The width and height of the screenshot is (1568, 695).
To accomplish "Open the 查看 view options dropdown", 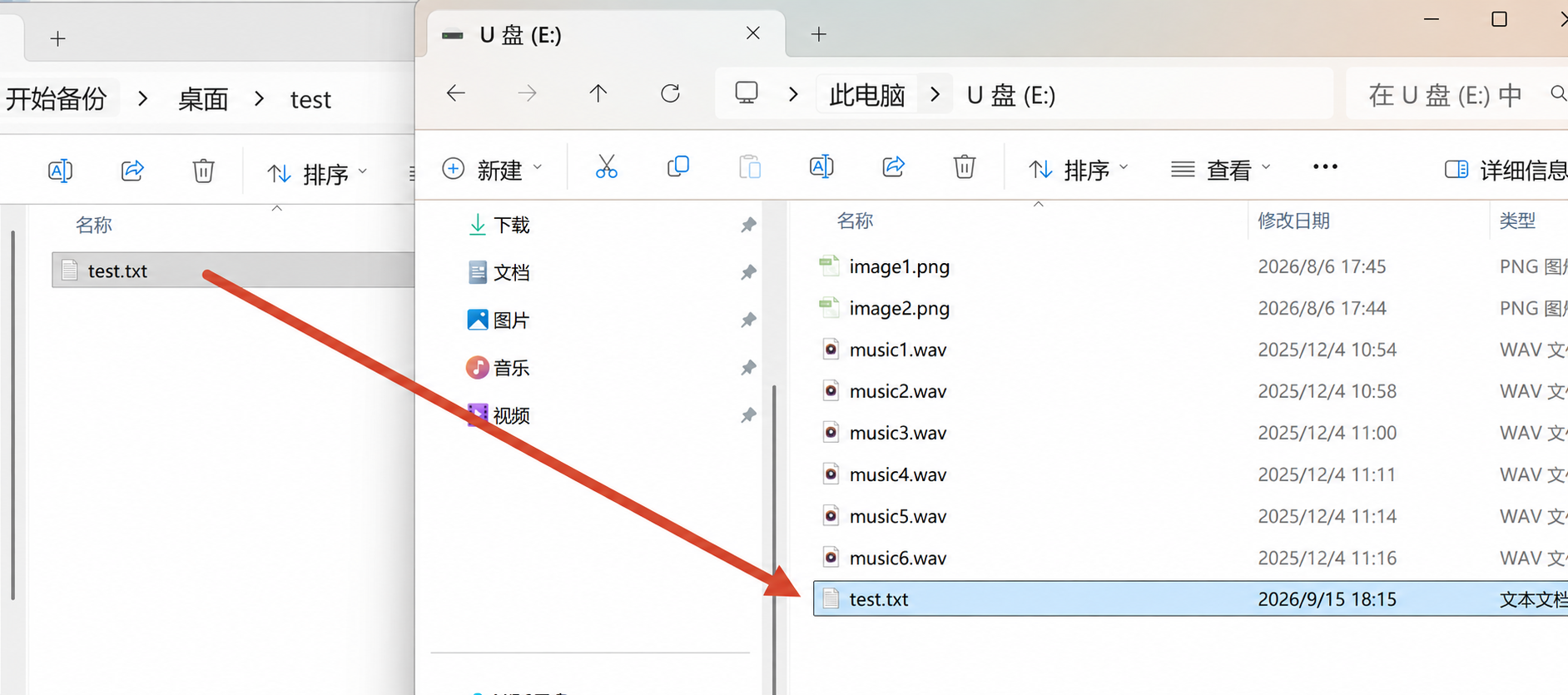I will click(x=1221, y=169).
